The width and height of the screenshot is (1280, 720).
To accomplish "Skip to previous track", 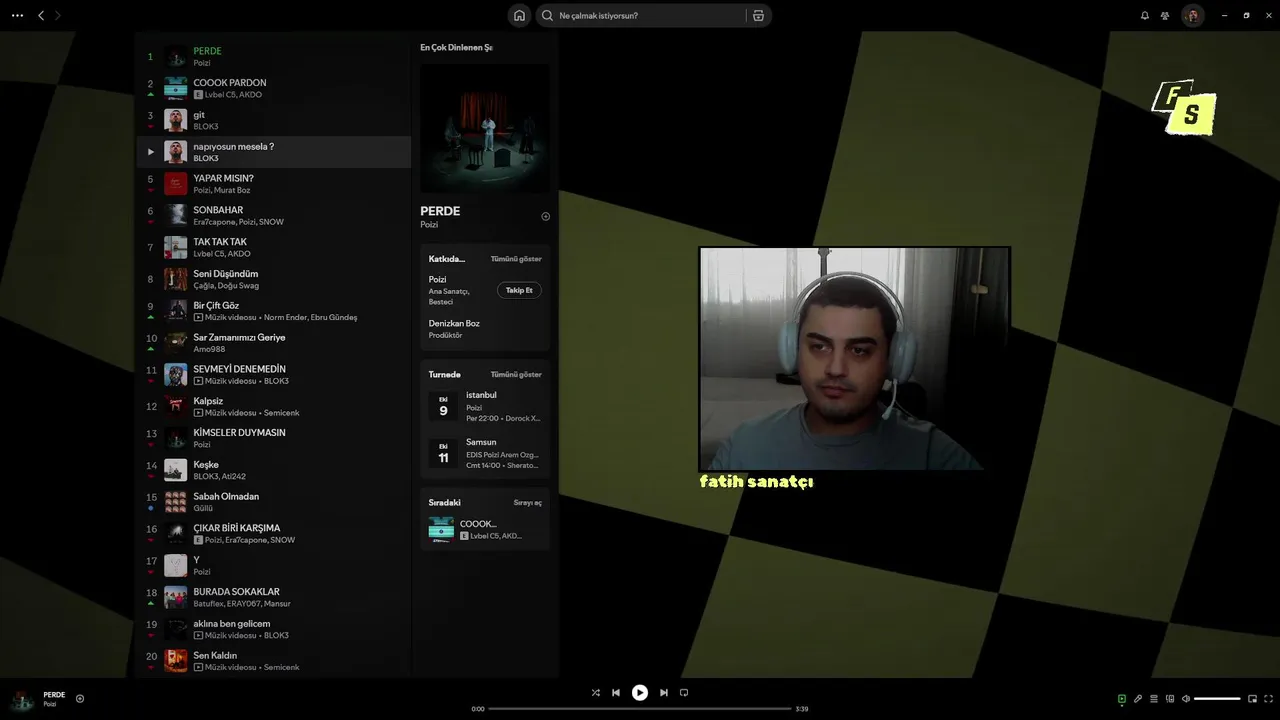I will [616, 692].
